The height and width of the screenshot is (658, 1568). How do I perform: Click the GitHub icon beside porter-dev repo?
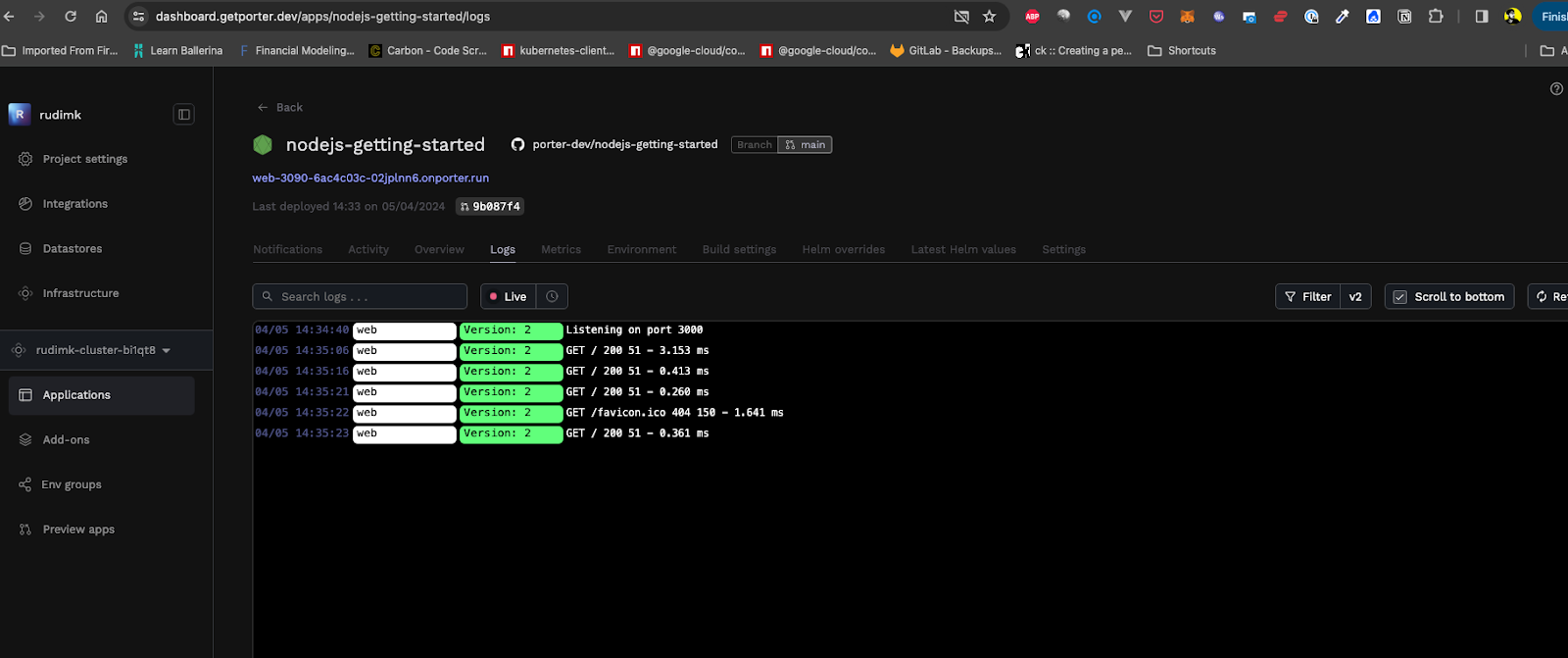point(517,145)
